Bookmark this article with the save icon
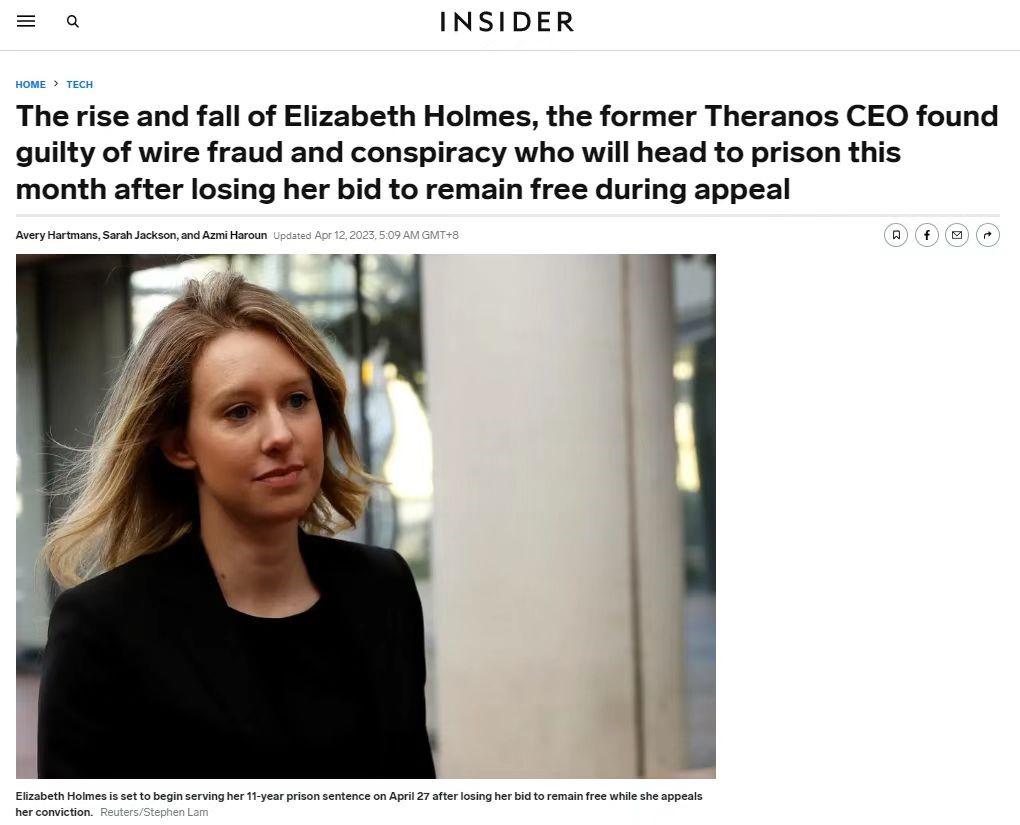 click(x=896, y=235)
